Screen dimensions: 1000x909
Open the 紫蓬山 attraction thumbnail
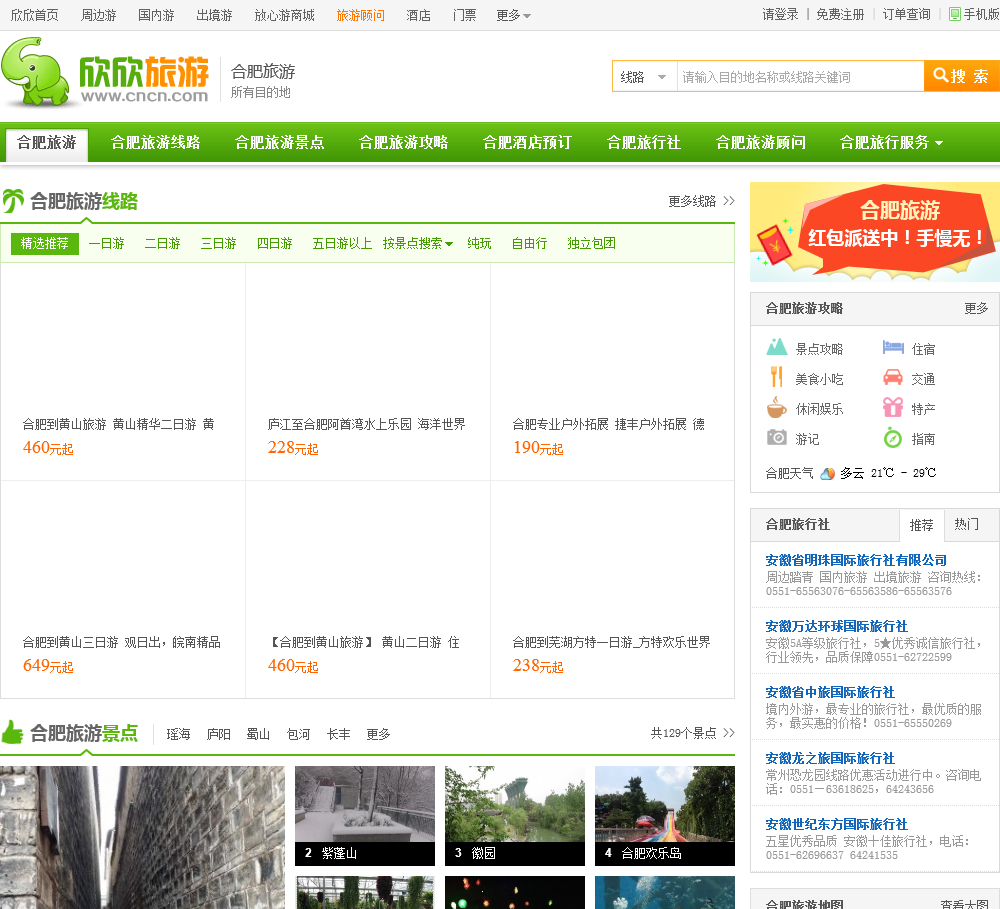[365, 816]
